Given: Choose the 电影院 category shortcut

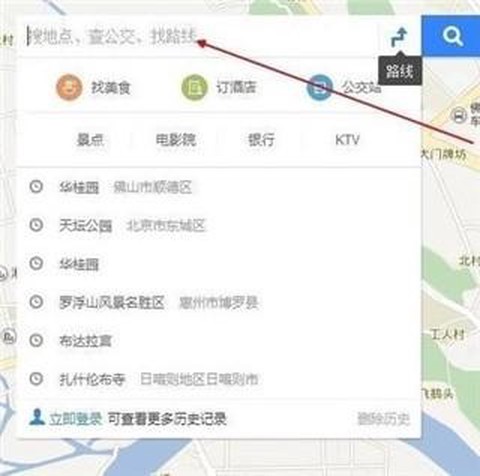Looking at the screenshot, I should [176, 140].
